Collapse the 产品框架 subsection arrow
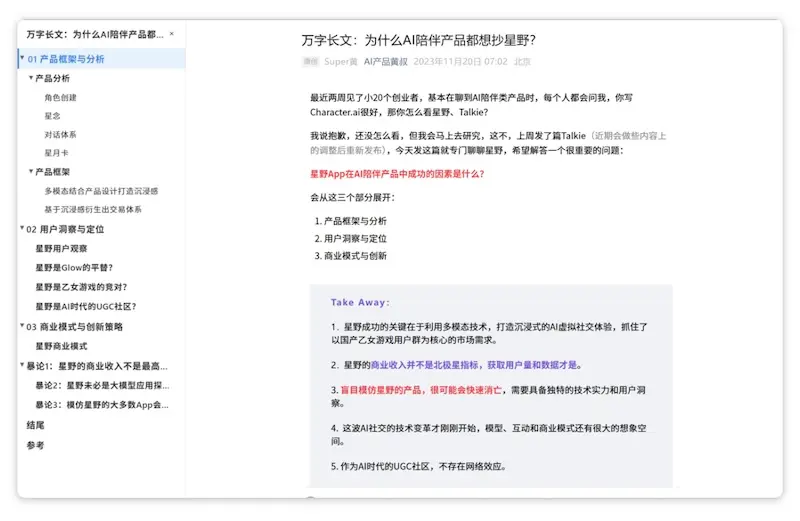 tap(31, 171)
